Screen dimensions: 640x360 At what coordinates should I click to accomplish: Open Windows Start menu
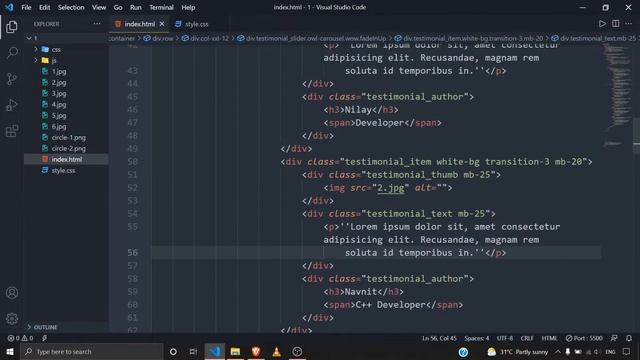[10, 351]
